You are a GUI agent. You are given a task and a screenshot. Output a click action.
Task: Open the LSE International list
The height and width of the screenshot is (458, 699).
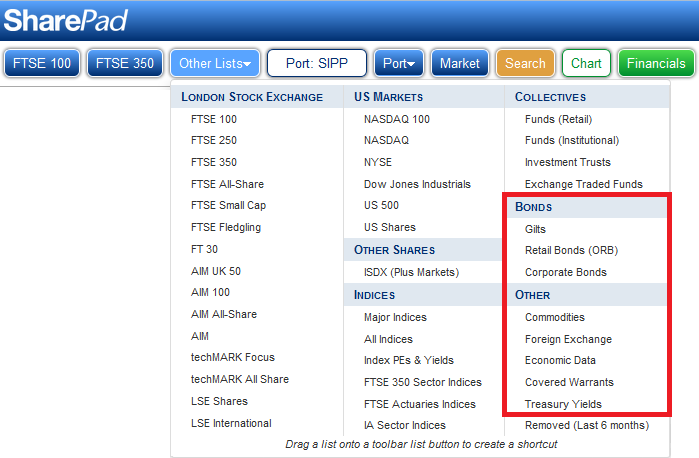point(231,423)
